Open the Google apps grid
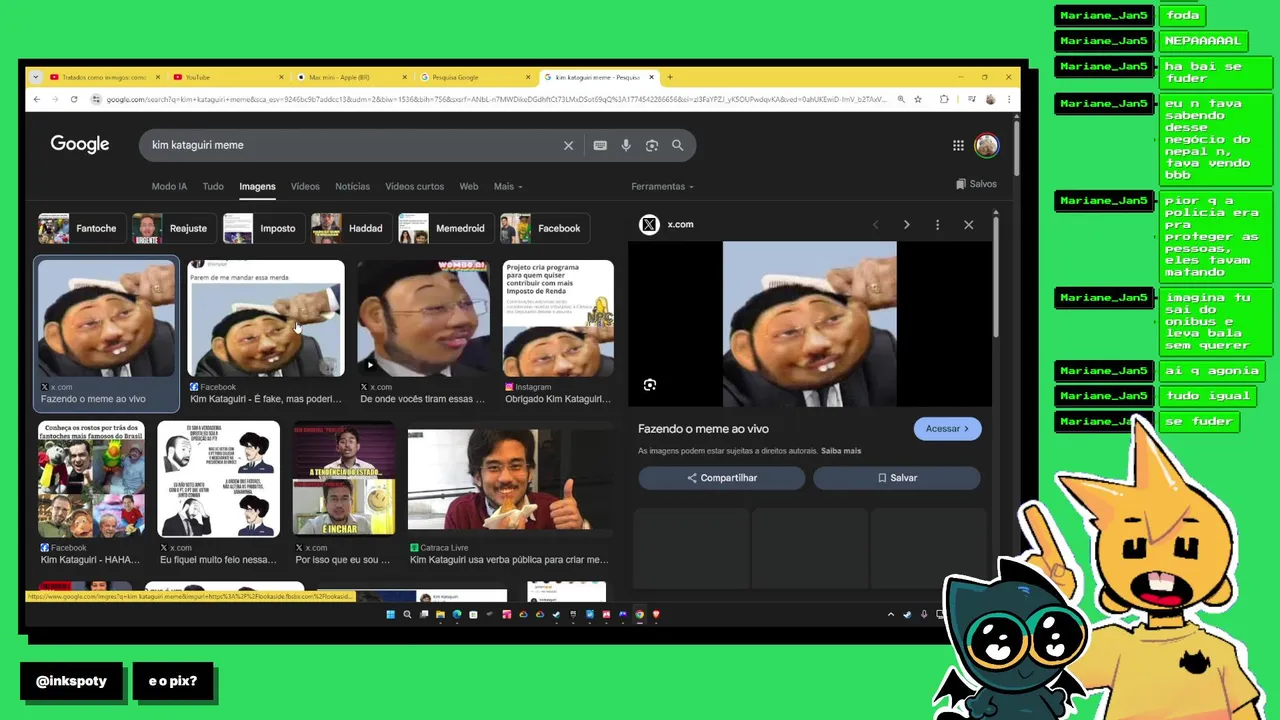1280x720 pixels. pyautogui.click(x=958, y=145)
